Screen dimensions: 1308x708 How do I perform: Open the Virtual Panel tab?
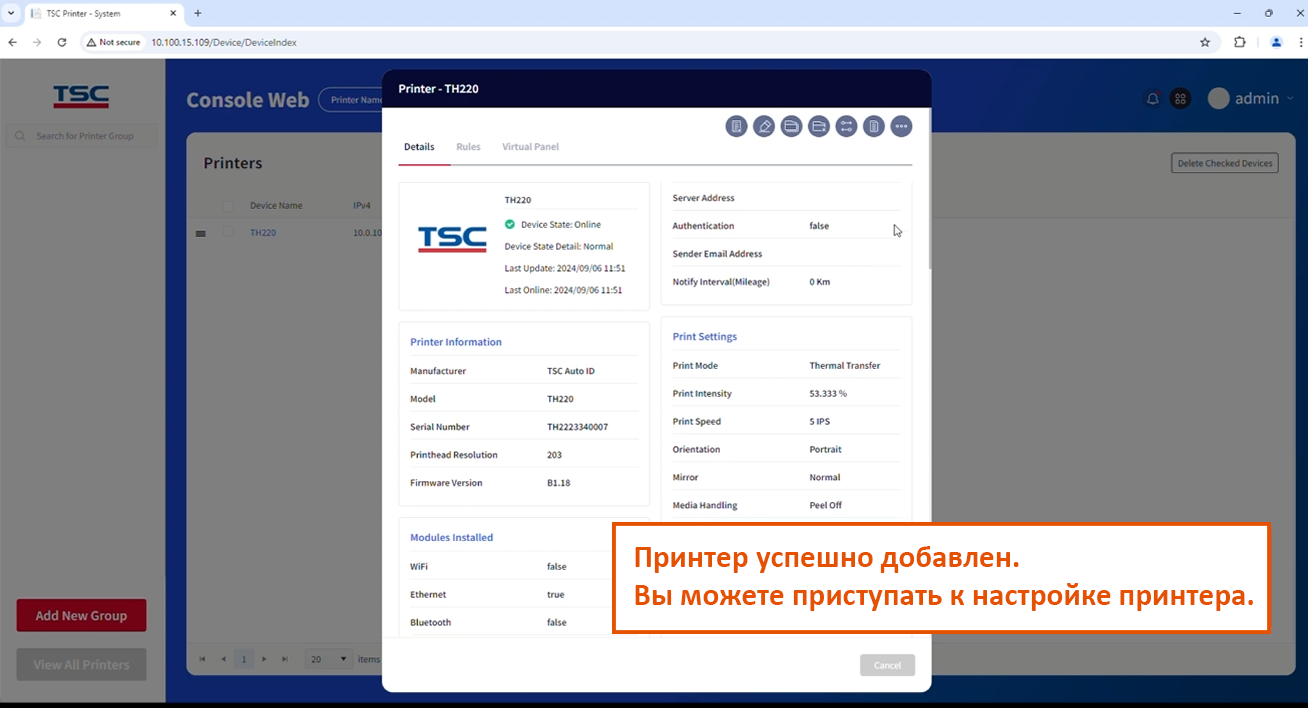click(530, 147)
